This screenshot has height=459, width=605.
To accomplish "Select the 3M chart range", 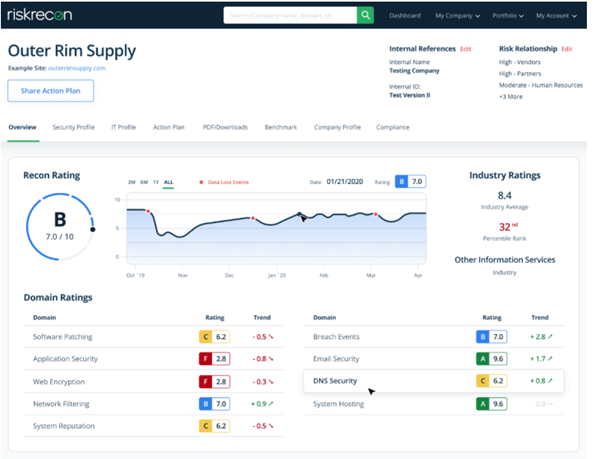I will [132, 182].
